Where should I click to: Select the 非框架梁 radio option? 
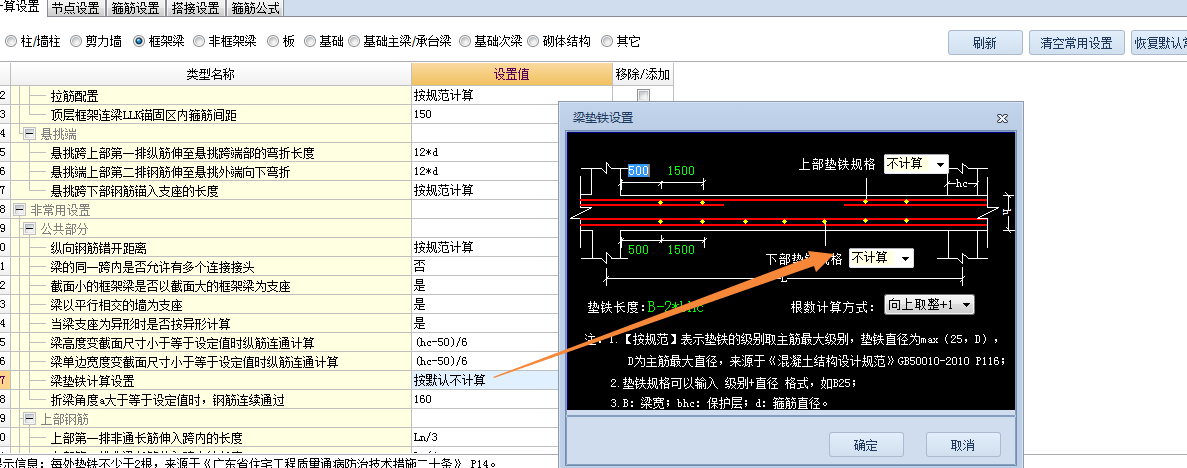(198, 42)
